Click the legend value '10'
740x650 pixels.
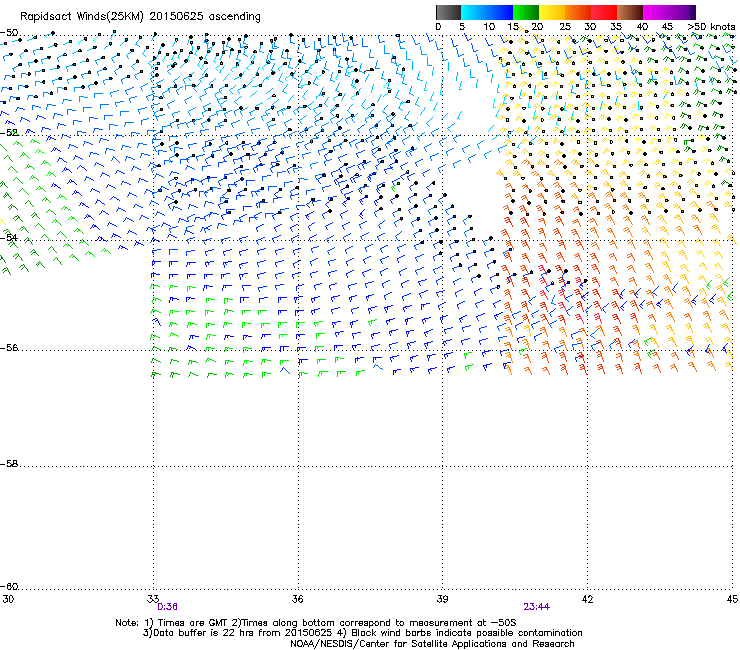pos(489,27)
